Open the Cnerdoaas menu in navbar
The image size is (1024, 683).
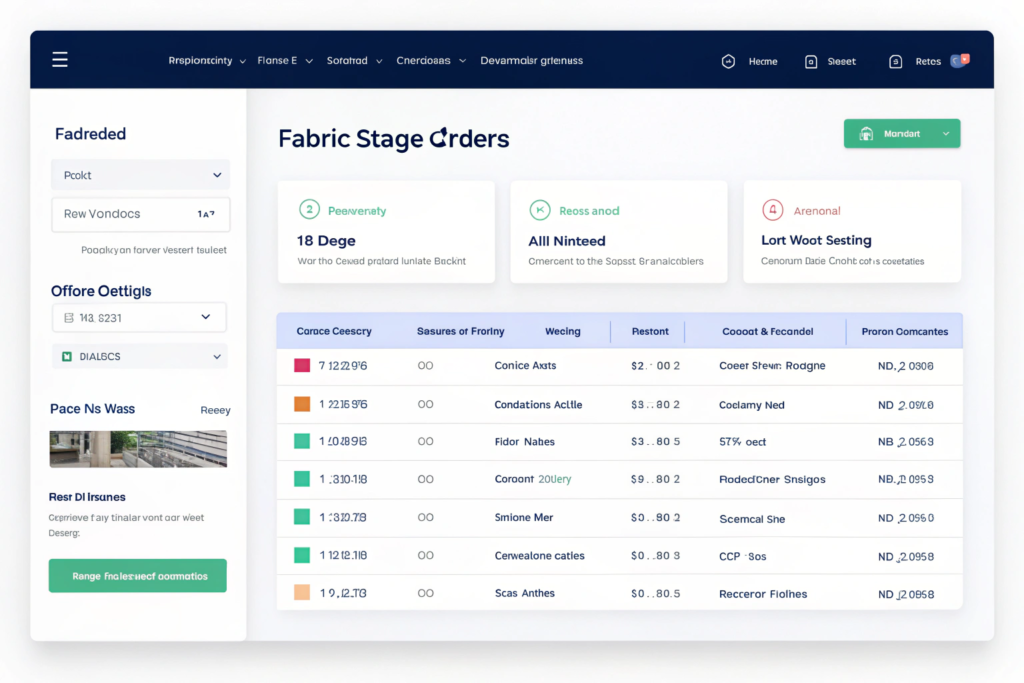[430, 61]
